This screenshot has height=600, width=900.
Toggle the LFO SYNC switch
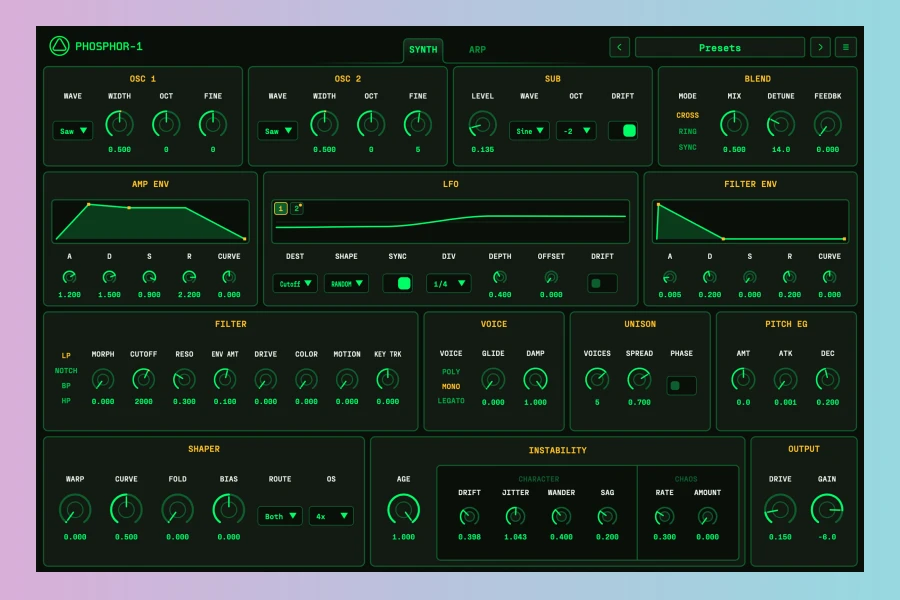tap(397, 284)
